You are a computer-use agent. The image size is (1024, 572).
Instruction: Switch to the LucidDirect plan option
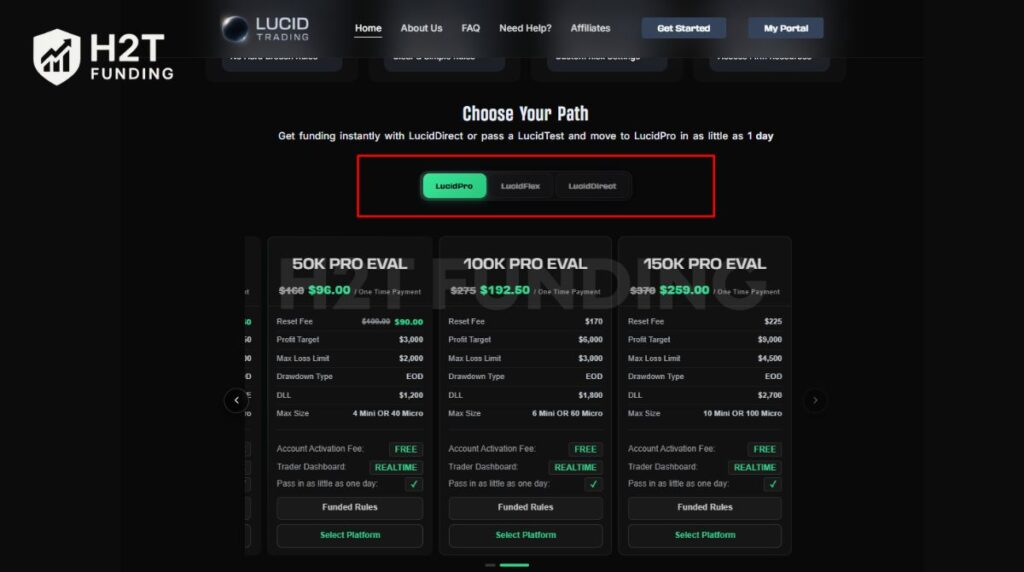(x=592, y=186)
